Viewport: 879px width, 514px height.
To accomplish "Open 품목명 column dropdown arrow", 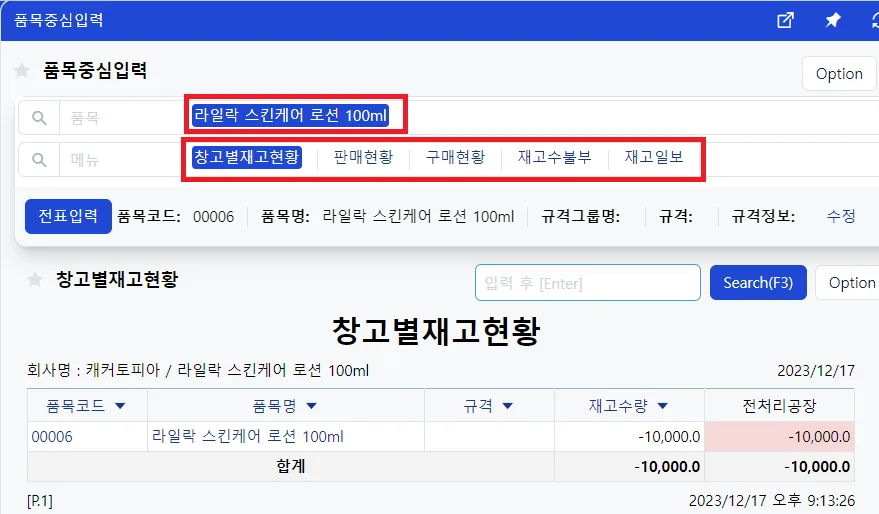I will click(x=312, y=406).
